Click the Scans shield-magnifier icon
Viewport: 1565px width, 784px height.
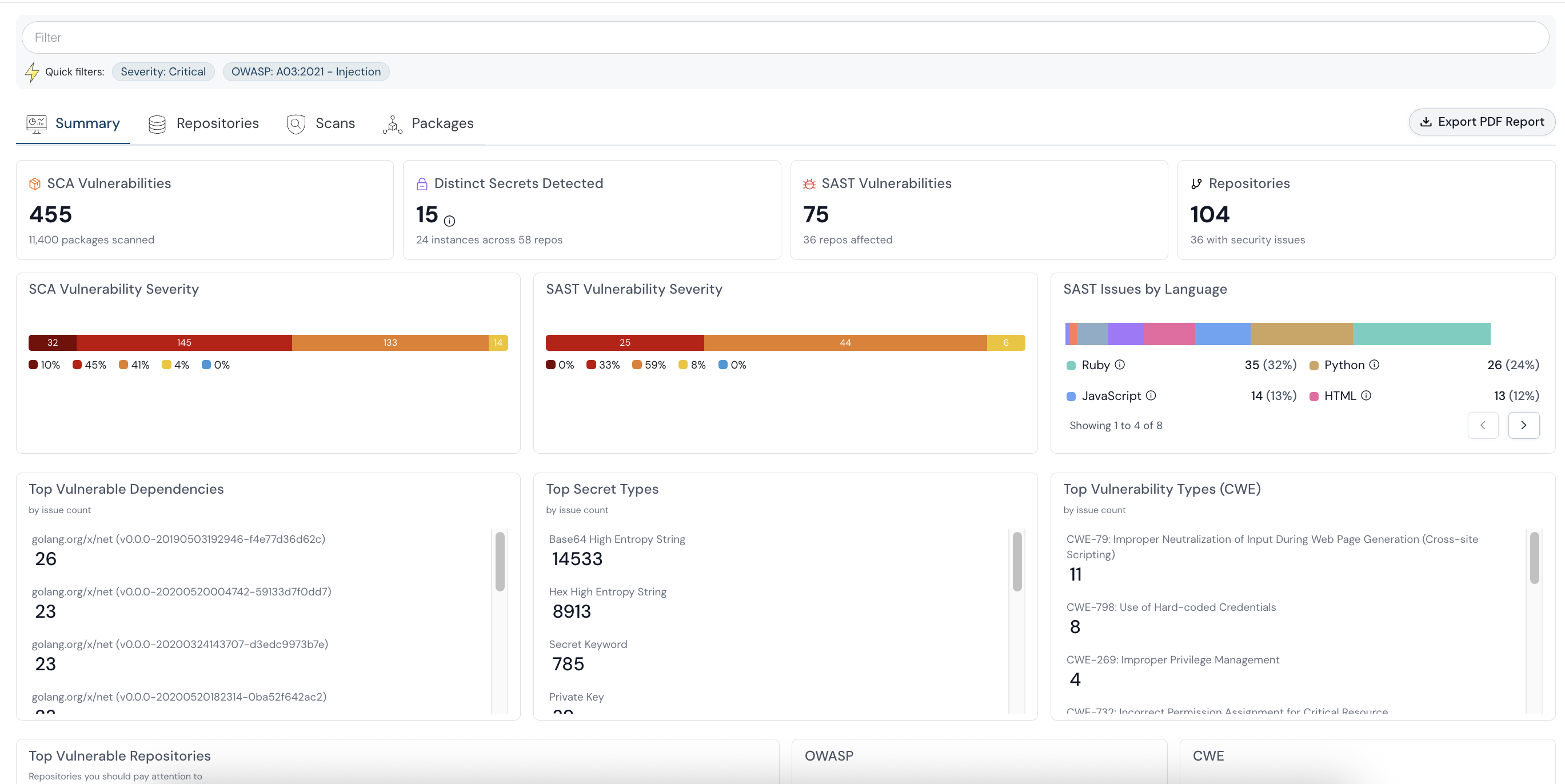click(296, 123)
